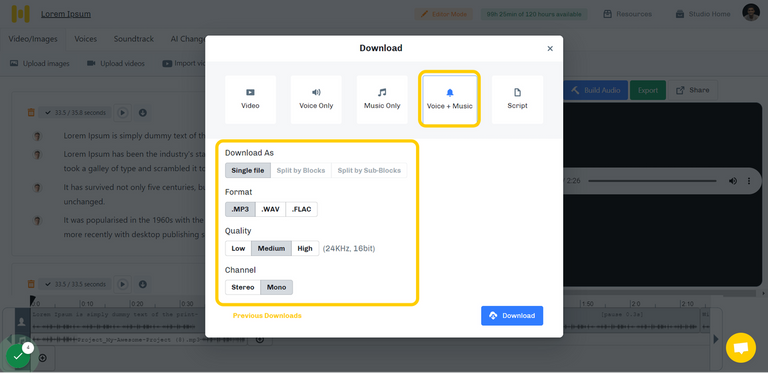
Task: Open the Previous Downloads link
Action: [x=267, y=316]
